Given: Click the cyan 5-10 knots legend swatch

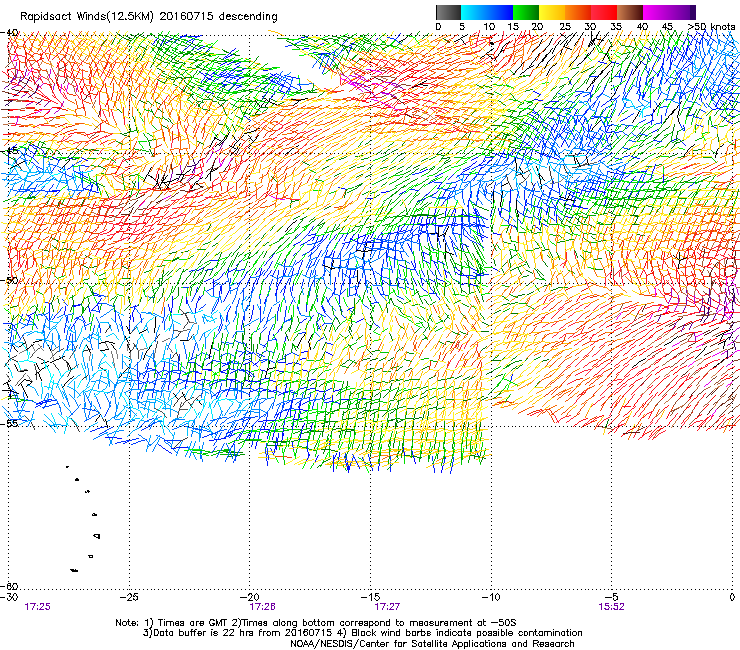Looking at the screenshot, I should [474, 12].
